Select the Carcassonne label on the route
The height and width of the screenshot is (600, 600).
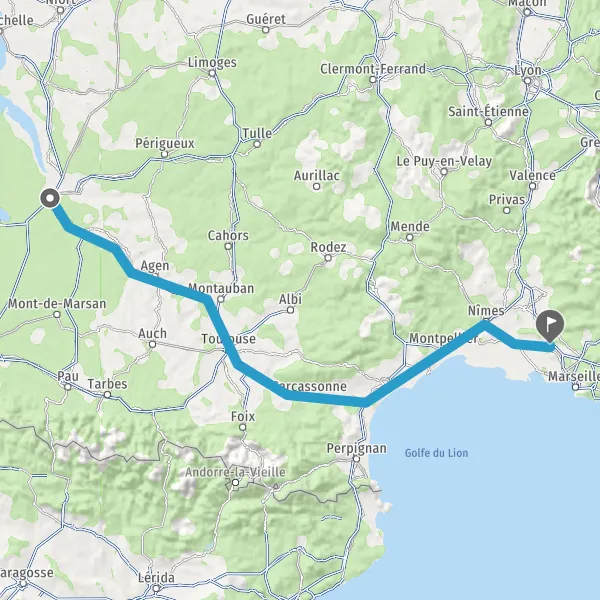pos(311,386)
